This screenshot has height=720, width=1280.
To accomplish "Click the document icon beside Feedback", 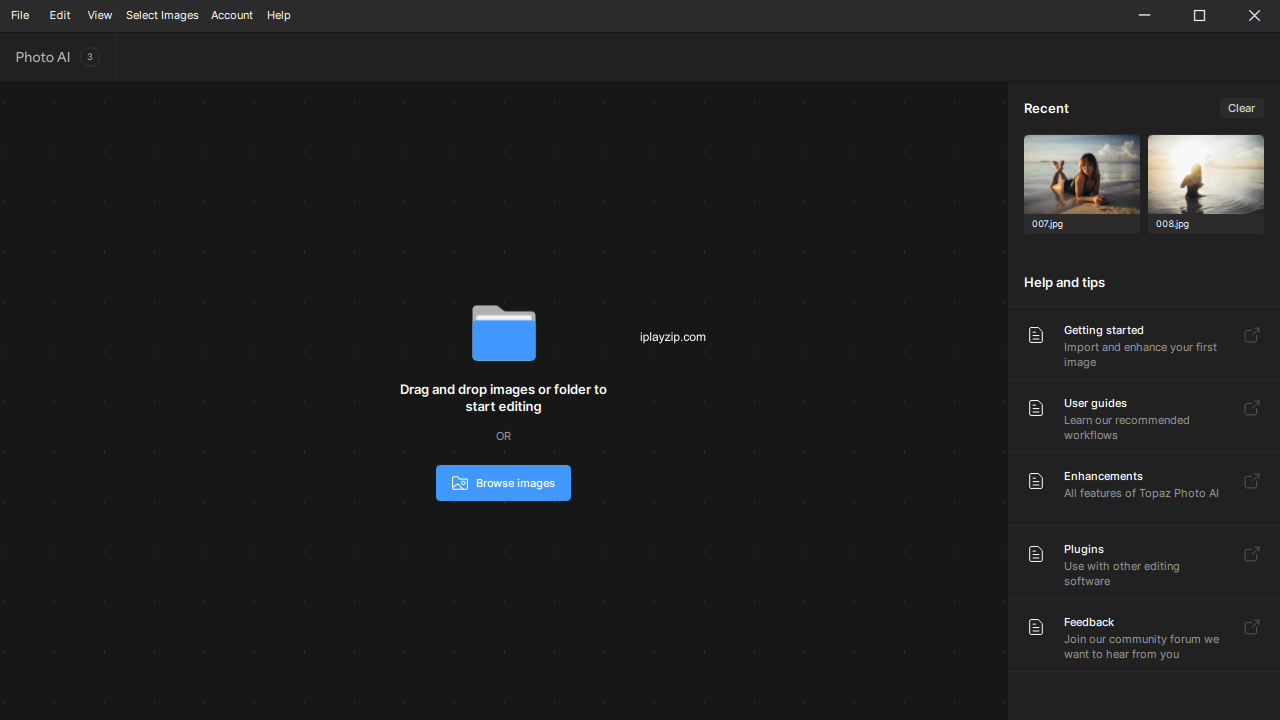I will click(x=1036, y=627).
